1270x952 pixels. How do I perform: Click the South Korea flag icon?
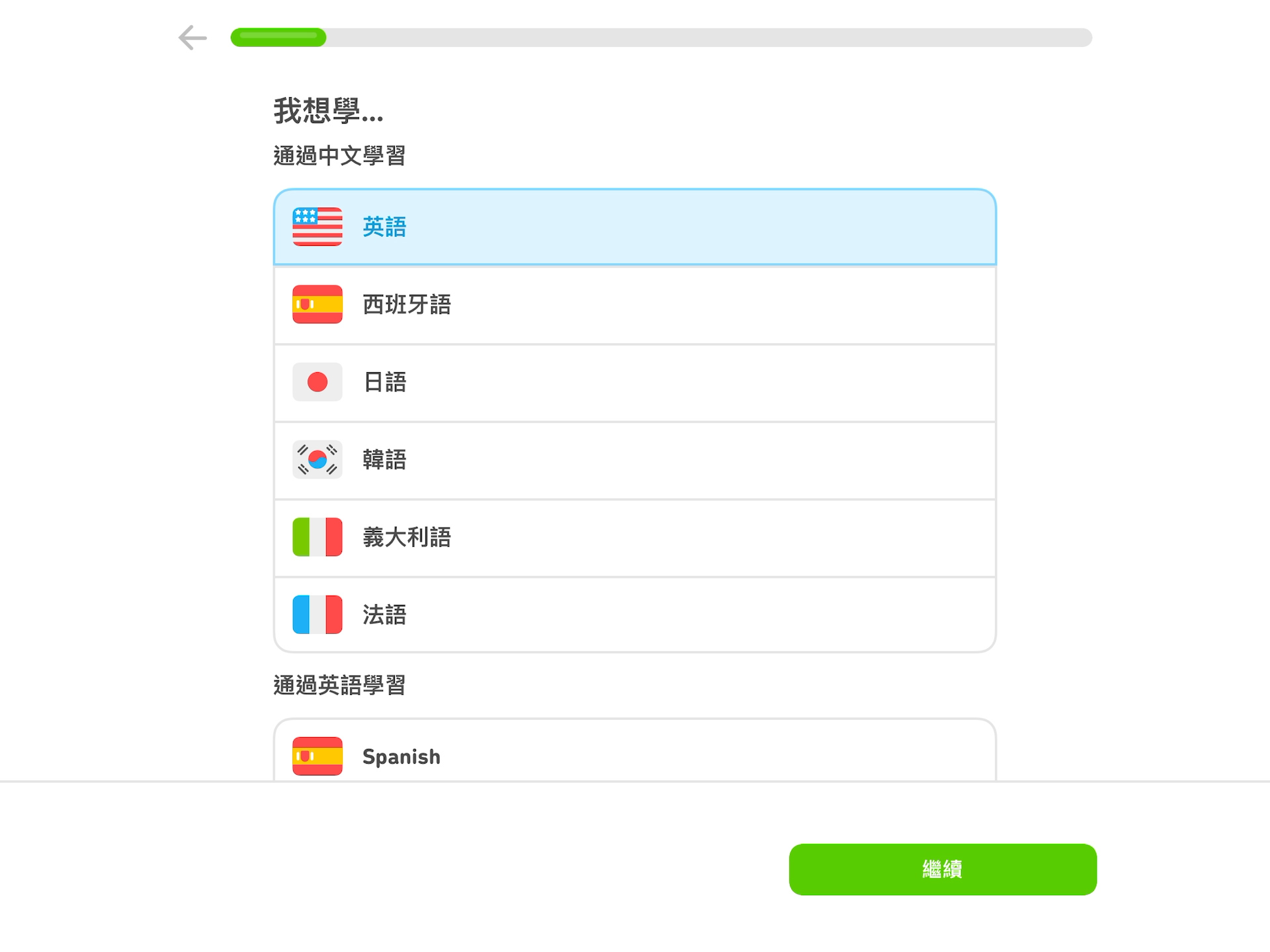coord(317,459)
